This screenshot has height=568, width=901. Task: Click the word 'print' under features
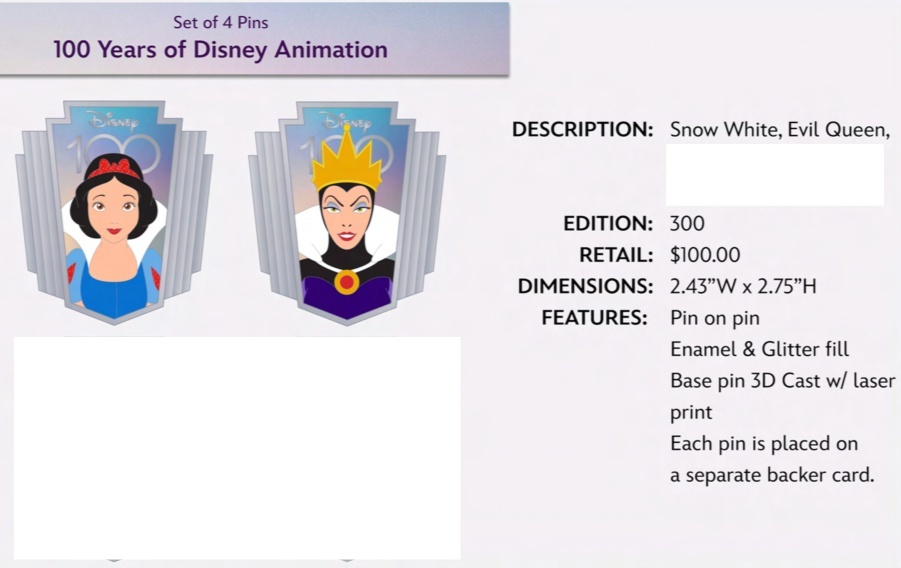coord(691,413)
